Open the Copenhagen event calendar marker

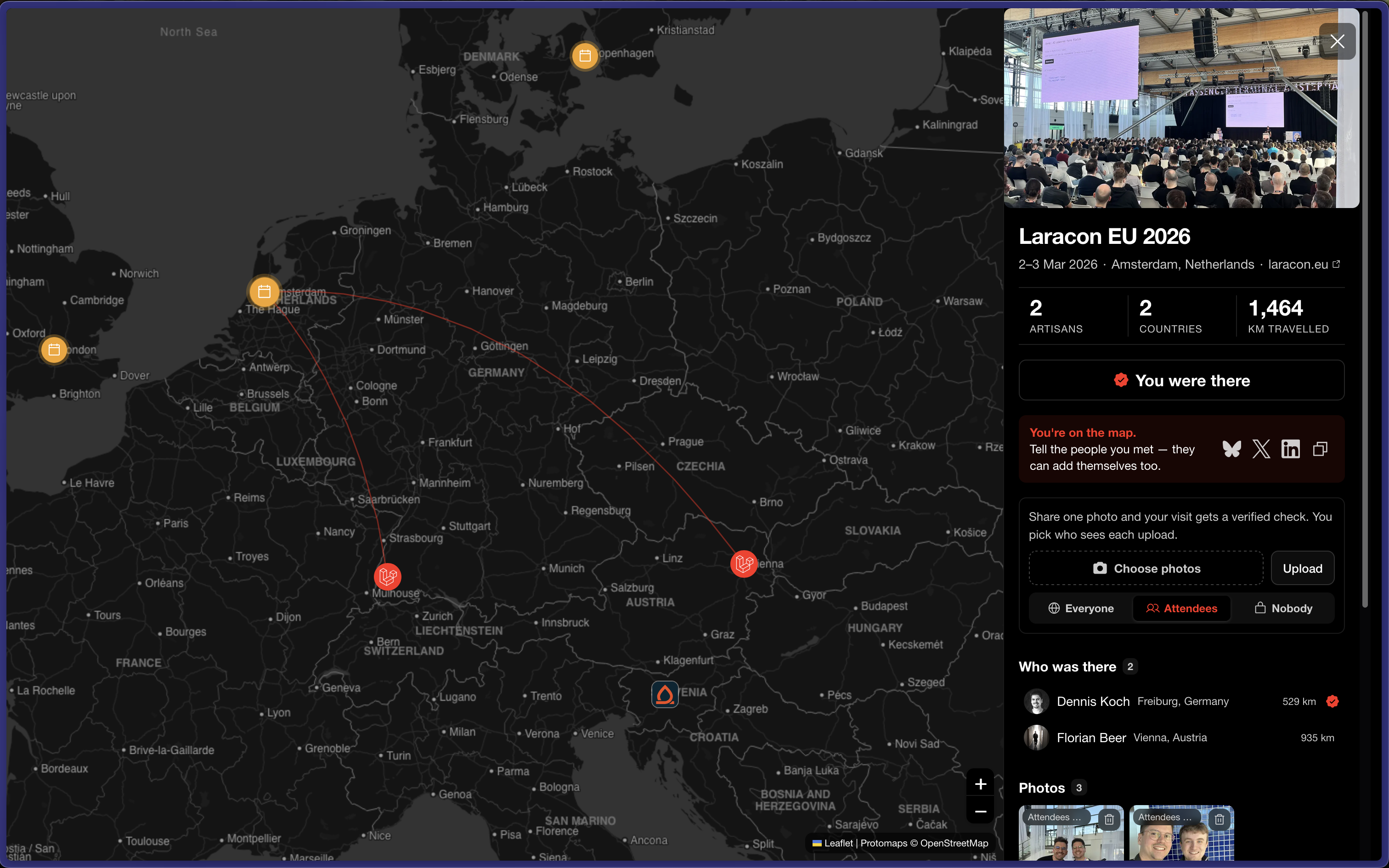tap(585, 56)
